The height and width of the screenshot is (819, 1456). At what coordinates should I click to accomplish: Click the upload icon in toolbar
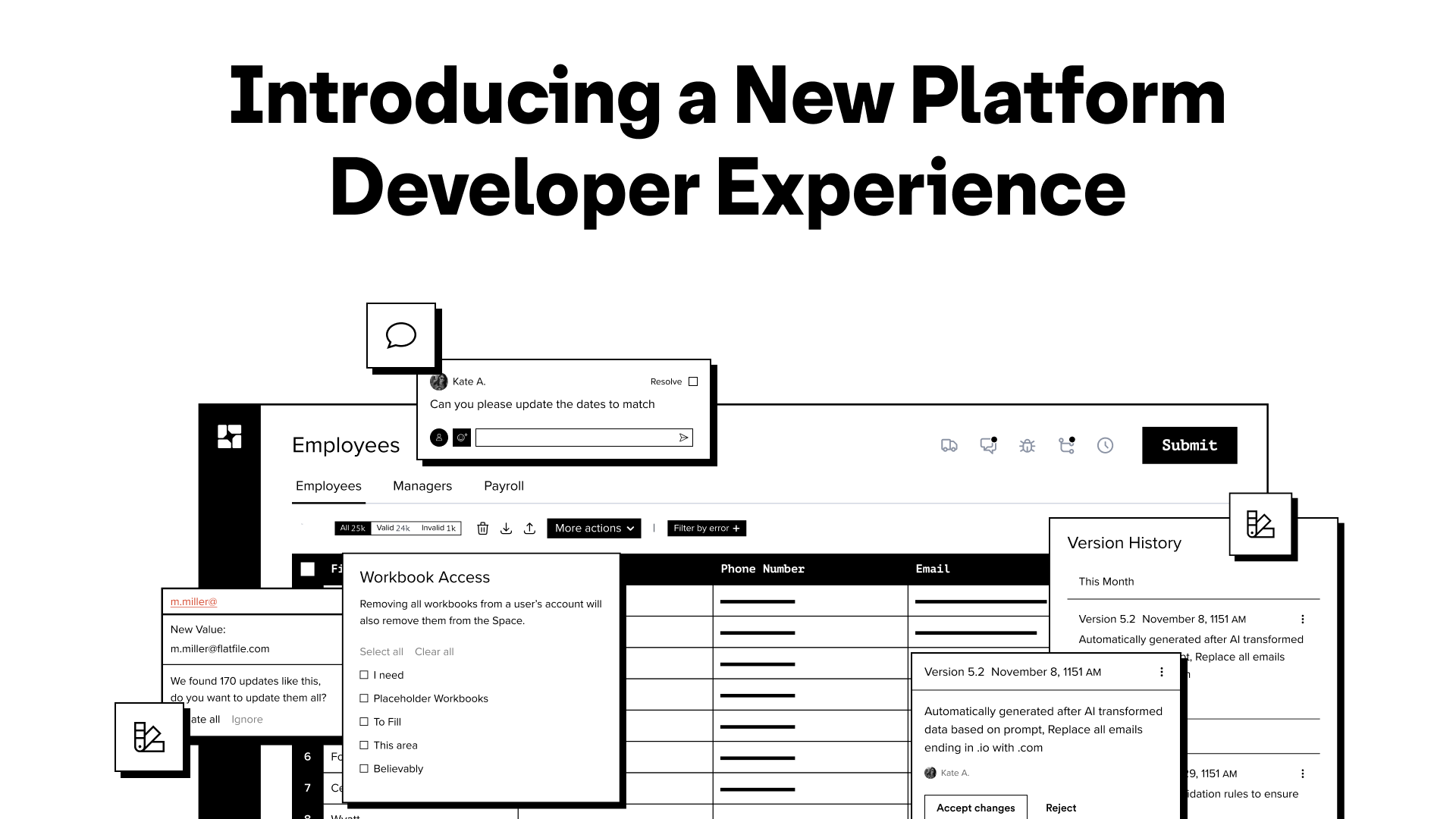[529, 529]
